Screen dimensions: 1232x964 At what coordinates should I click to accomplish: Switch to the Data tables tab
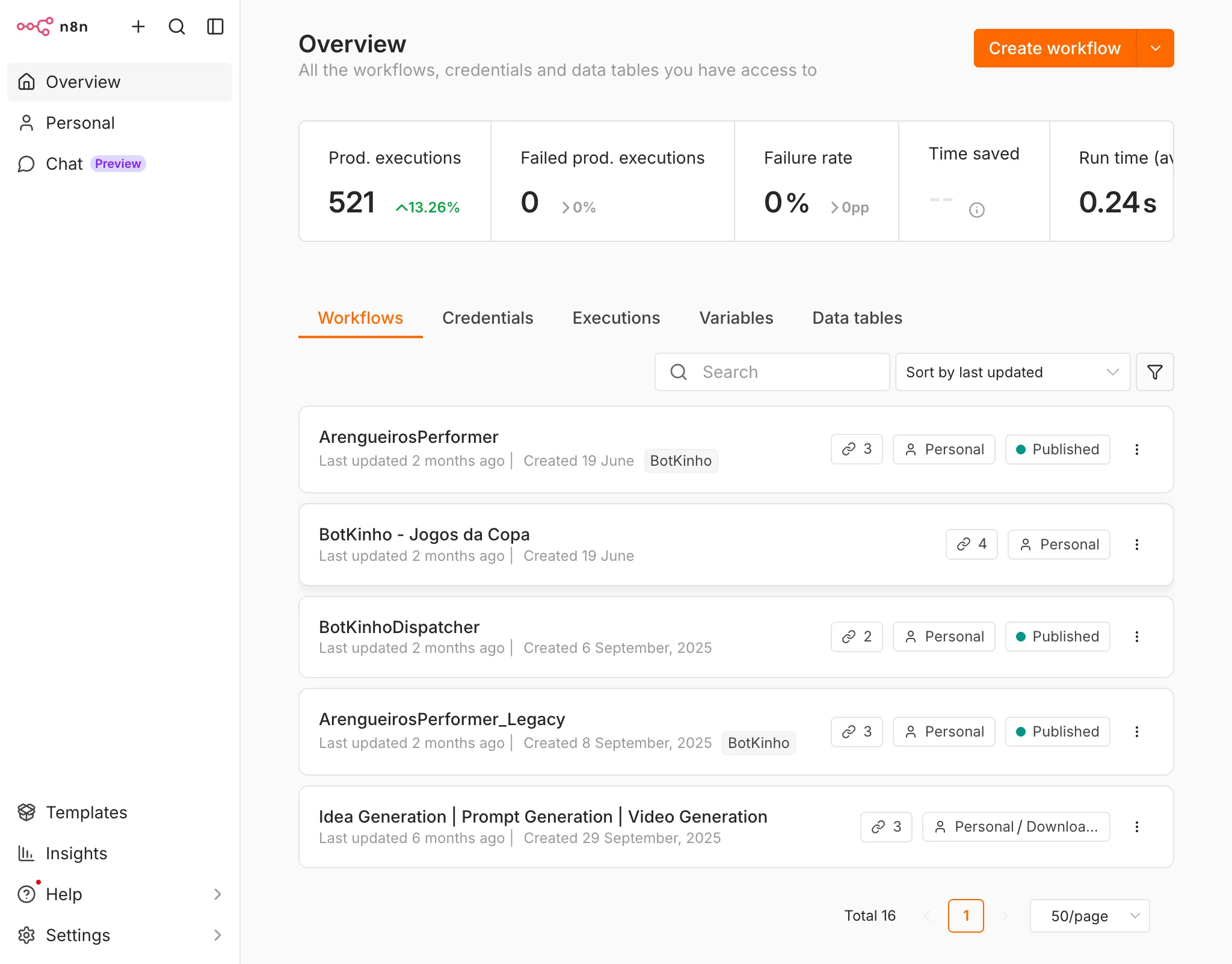tap(857, 318)
